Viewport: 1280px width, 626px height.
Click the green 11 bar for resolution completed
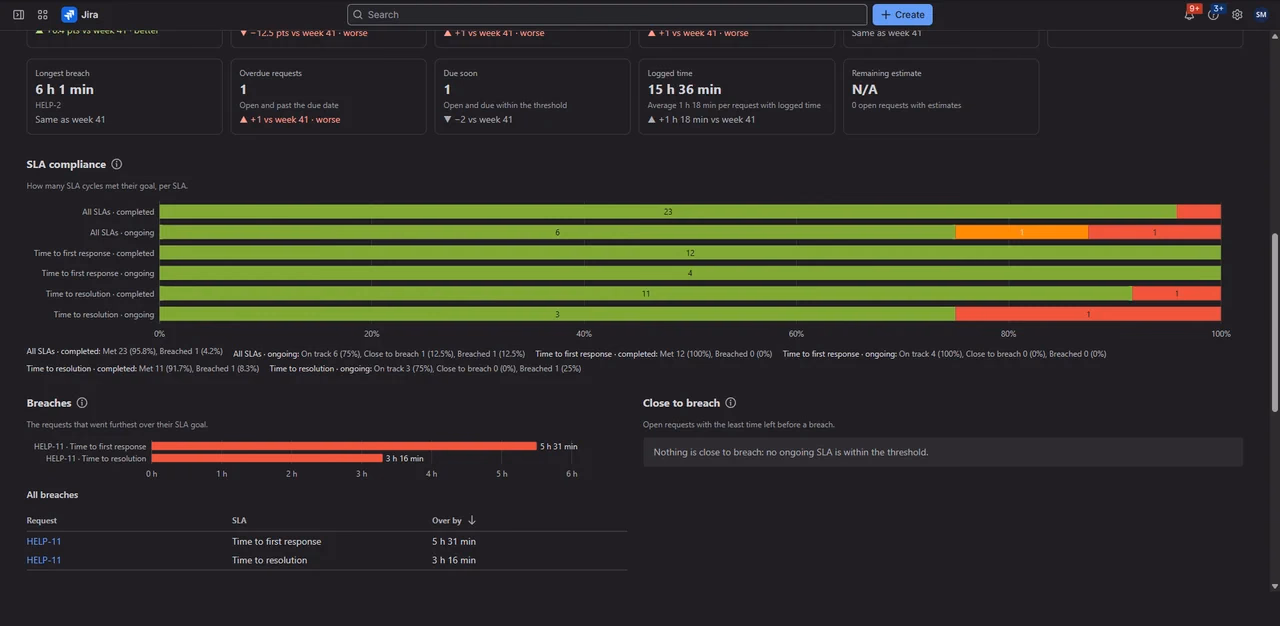click(646, 294)
